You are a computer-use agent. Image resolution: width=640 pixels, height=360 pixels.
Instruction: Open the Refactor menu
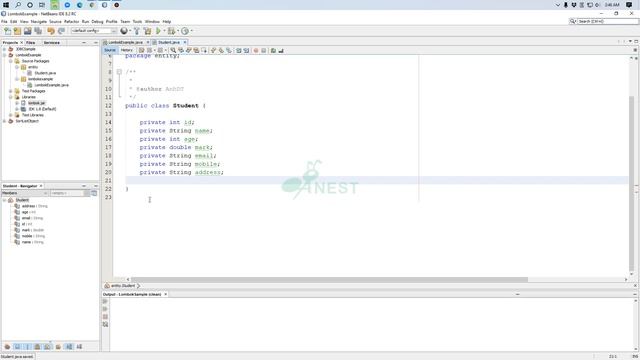pos(71,22)
